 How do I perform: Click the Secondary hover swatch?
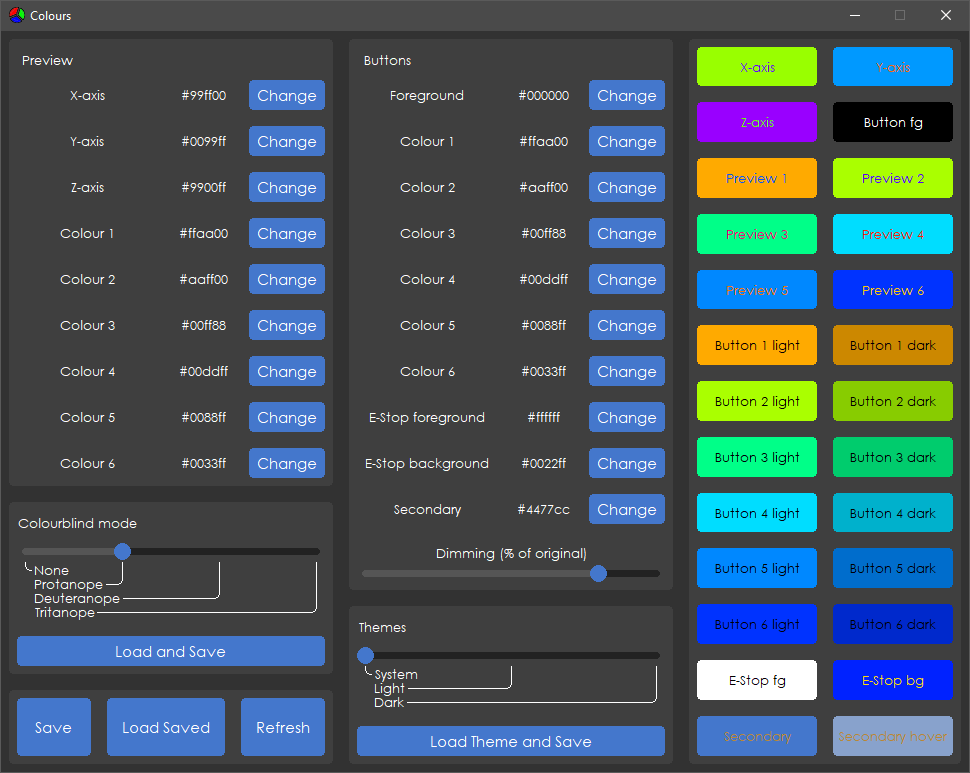(893, 736)
